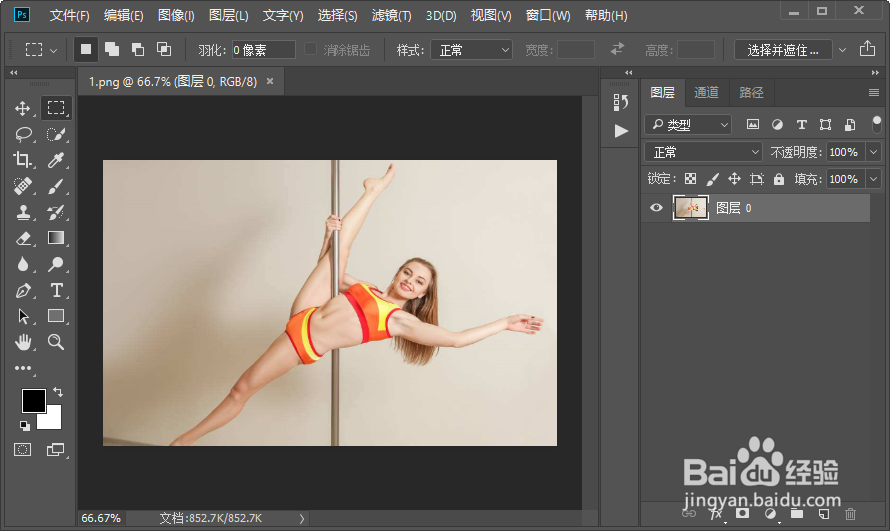Switch to the 通道 tab
Image resolution: width=890 pixels, height=531 pixels.
(x=706, y=92)
